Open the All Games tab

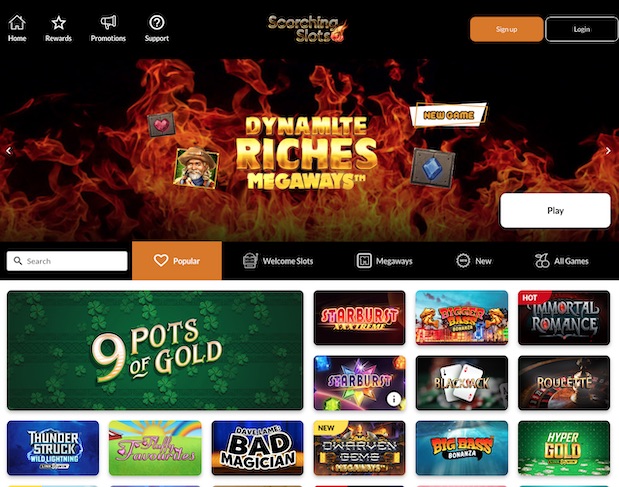click(561, 261)
